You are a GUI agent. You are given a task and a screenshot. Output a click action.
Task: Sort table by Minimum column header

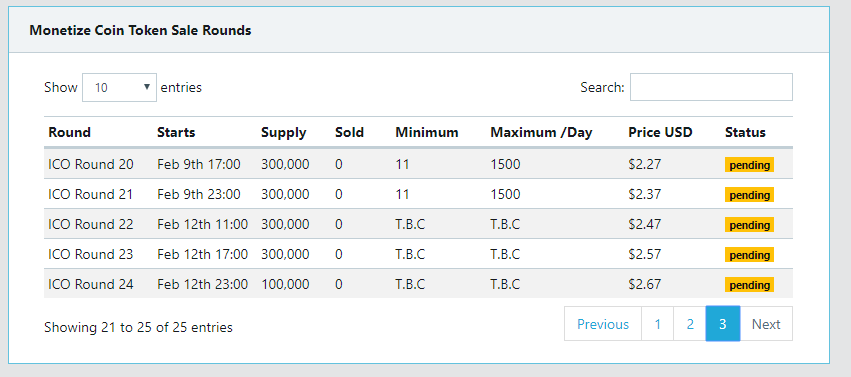point(427,132)
